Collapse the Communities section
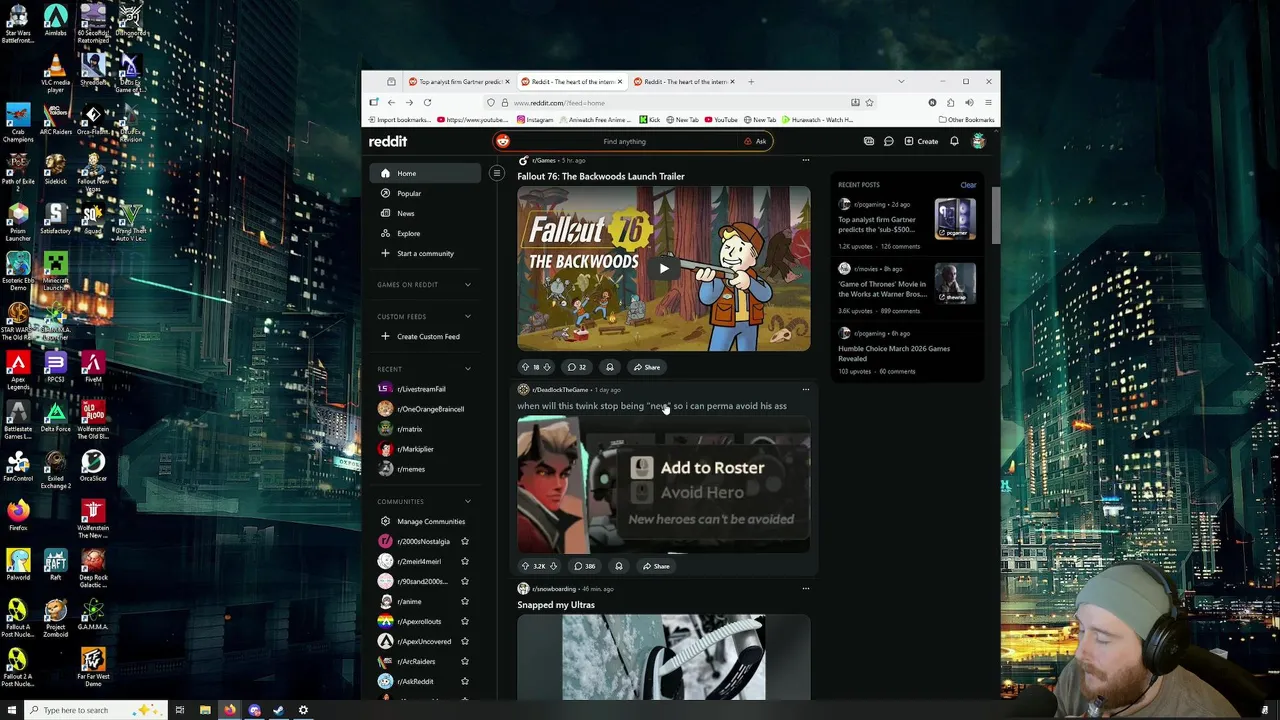The height and width of the screenshot is (720, 1280). [467, 501]
